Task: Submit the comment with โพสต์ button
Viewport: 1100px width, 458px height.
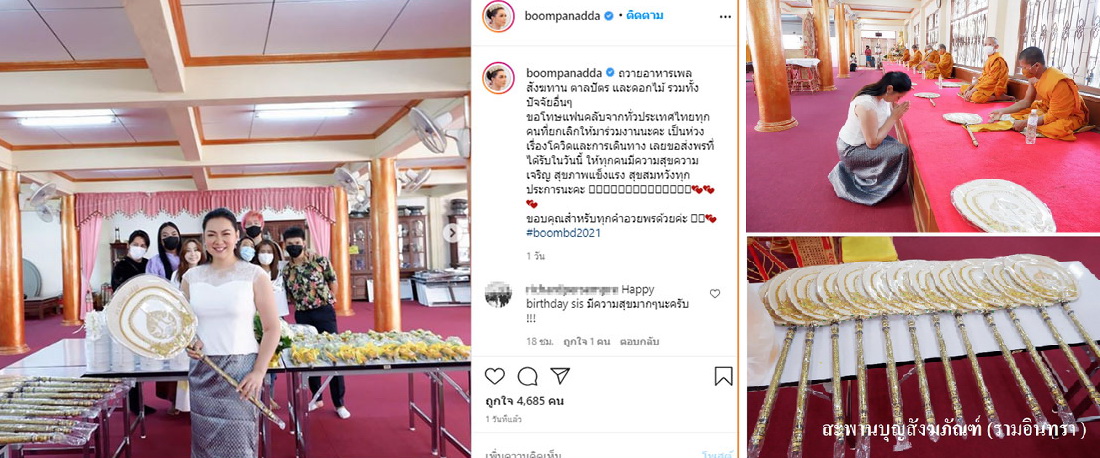Action: [717, 454]
